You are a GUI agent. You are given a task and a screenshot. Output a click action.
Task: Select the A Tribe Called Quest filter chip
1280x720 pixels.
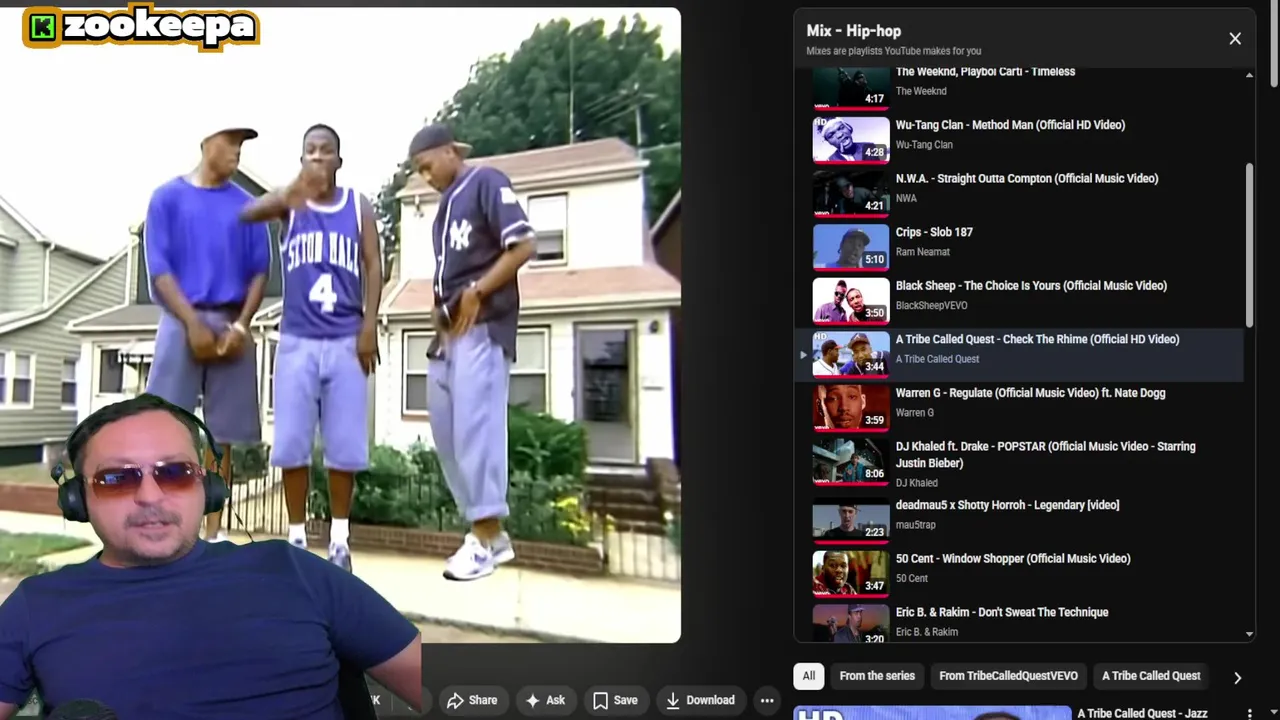(x=1151, y=676)
